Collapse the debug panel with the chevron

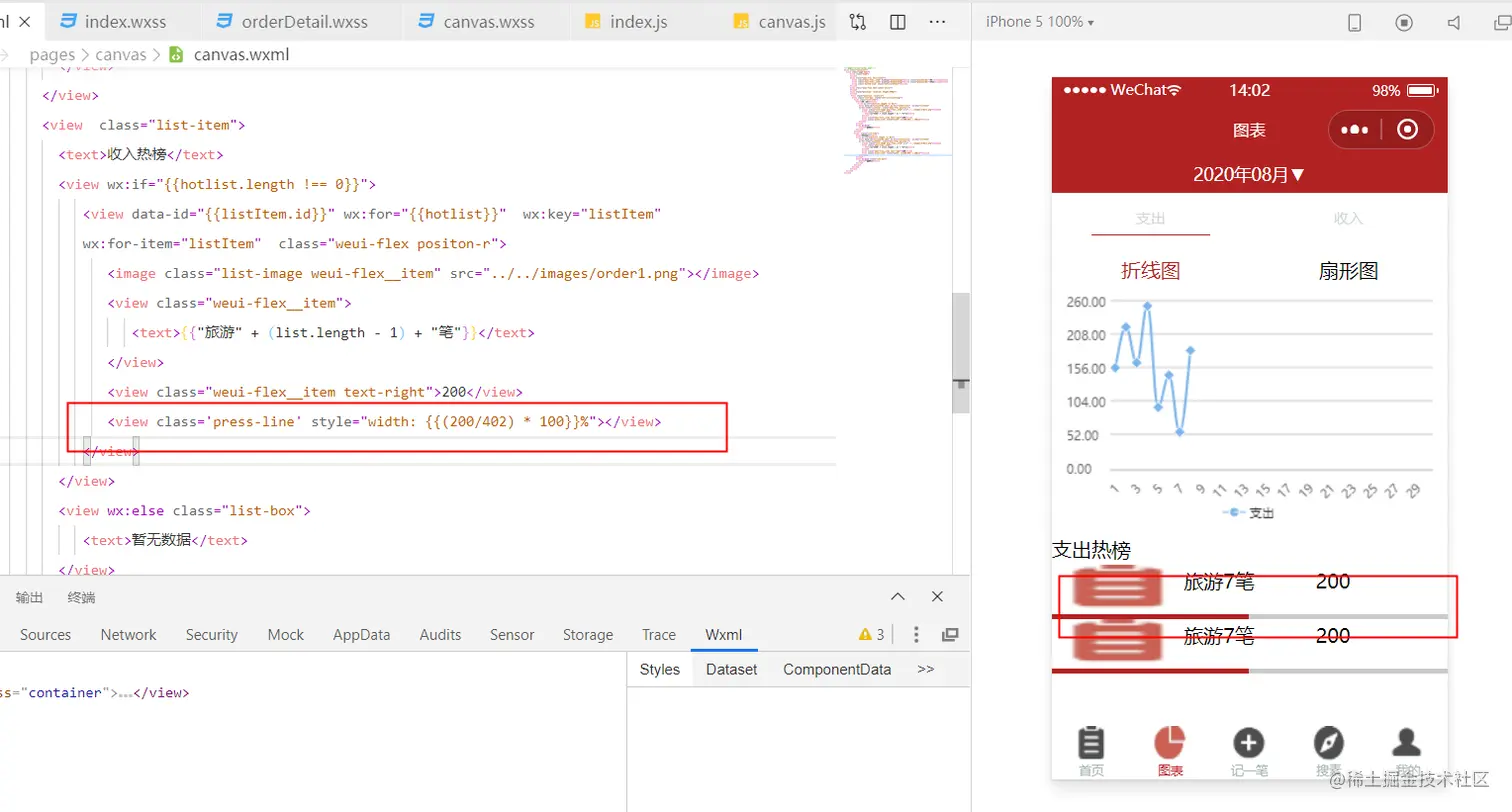click(x=898, y=597)
